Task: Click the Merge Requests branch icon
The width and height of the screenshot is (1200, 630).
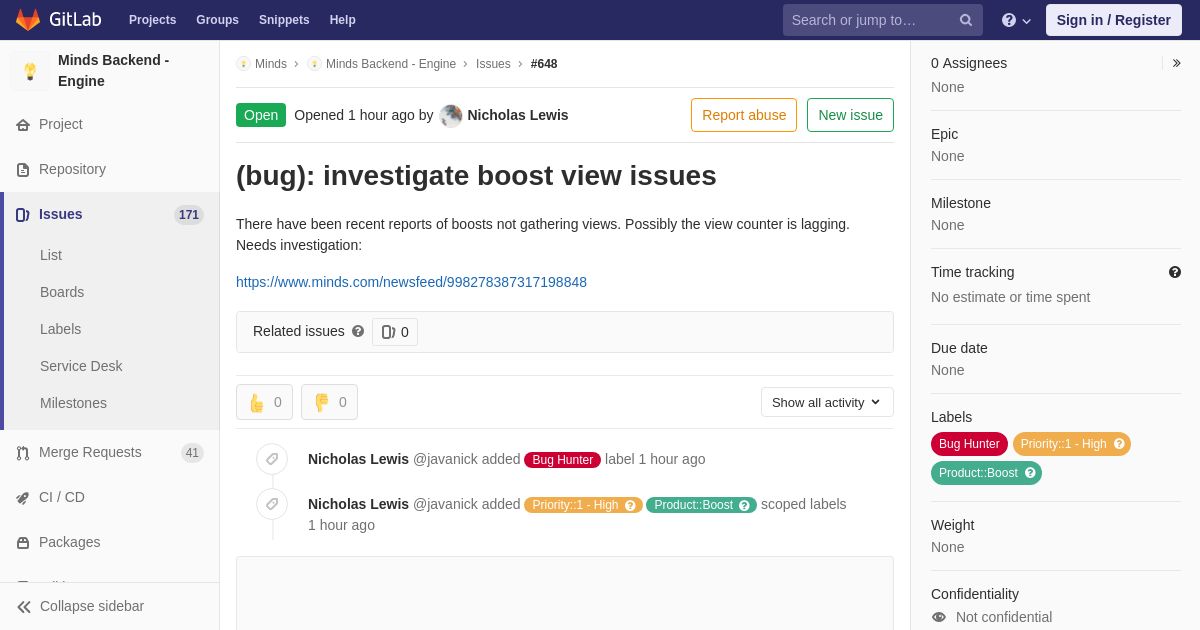Action: pyautogui.click(x=23, y=453)
